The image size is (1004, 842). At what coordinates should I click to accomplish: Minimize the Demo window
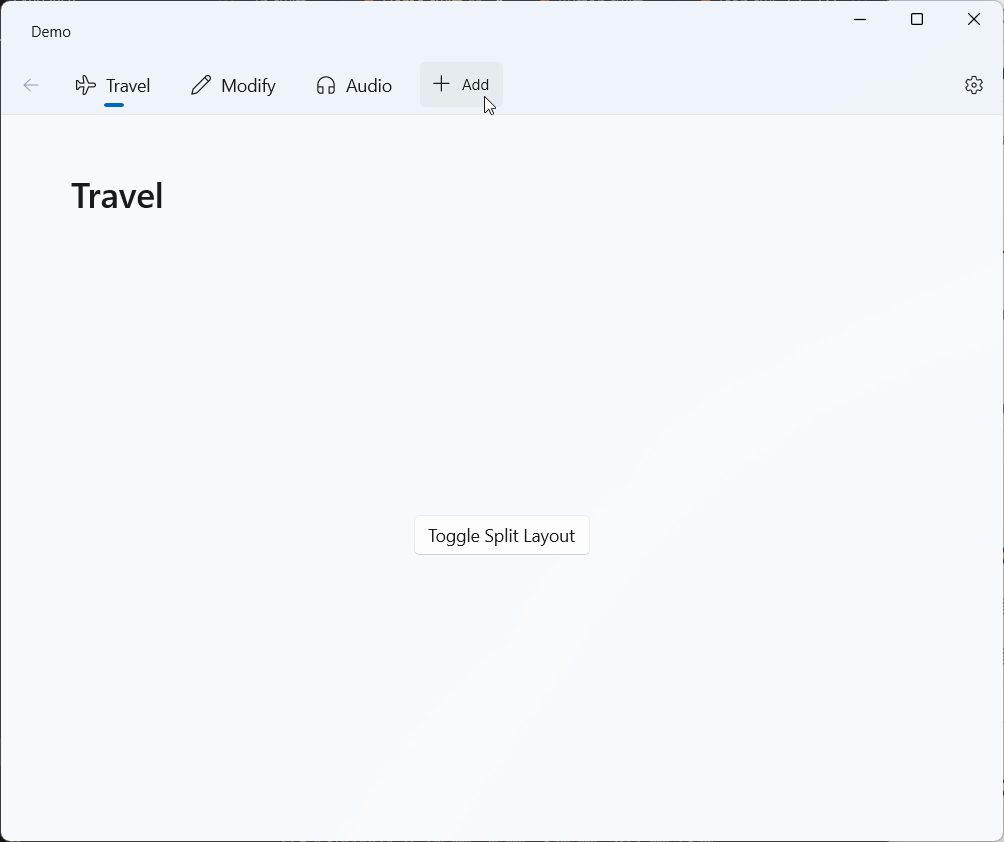coord(860,20)
